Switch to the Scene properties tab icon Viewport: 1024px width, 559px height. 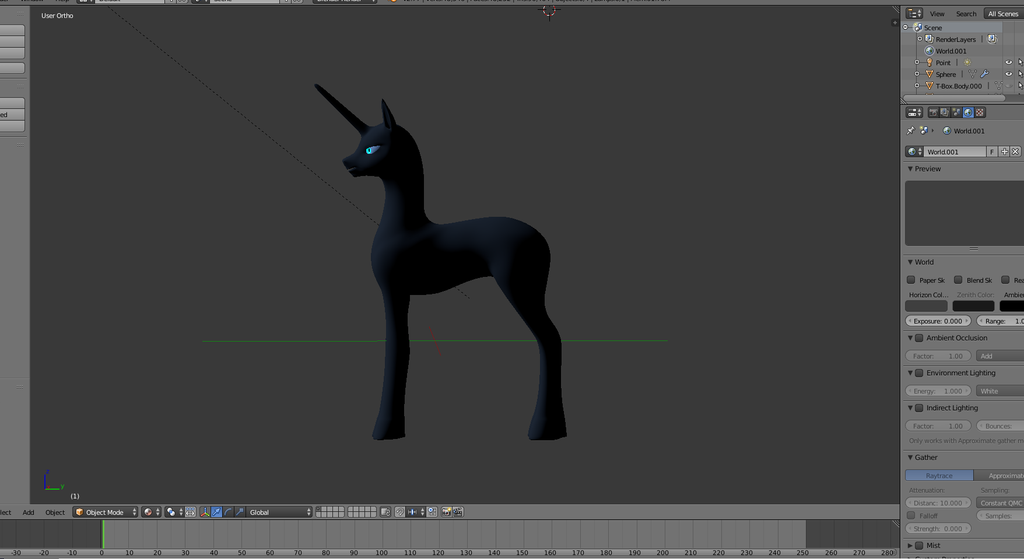click(956, 112)
